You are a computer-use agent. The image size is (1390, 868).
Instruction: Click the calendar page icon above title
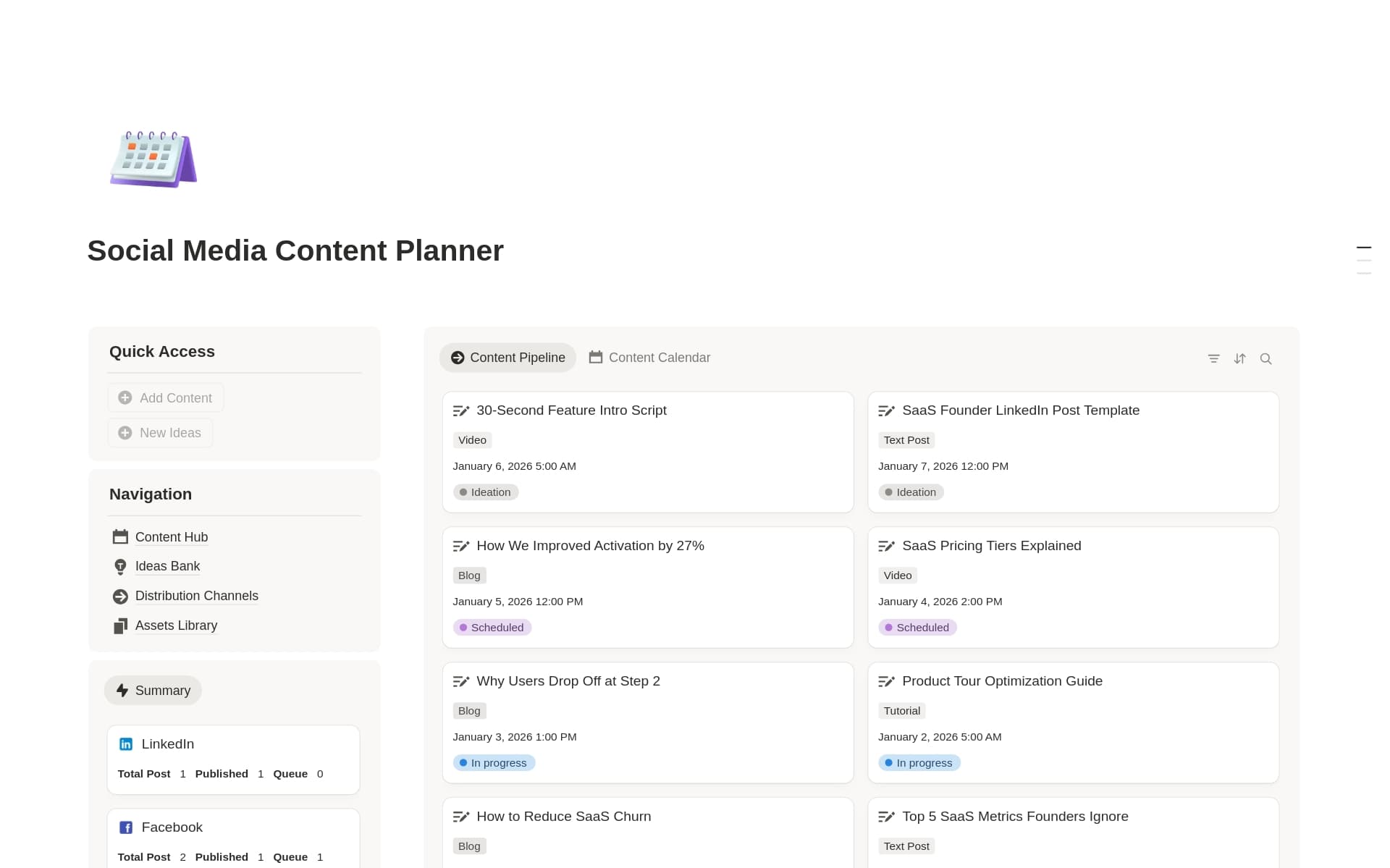coord(153,159)
